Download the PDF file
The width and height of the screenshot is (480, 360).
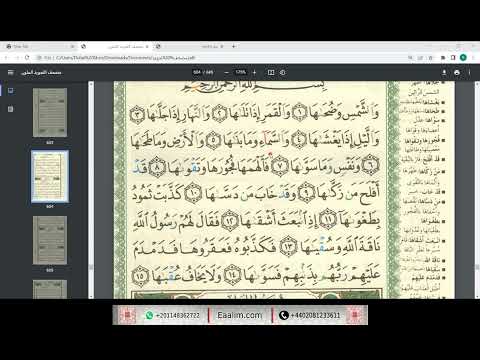[444, 72]
